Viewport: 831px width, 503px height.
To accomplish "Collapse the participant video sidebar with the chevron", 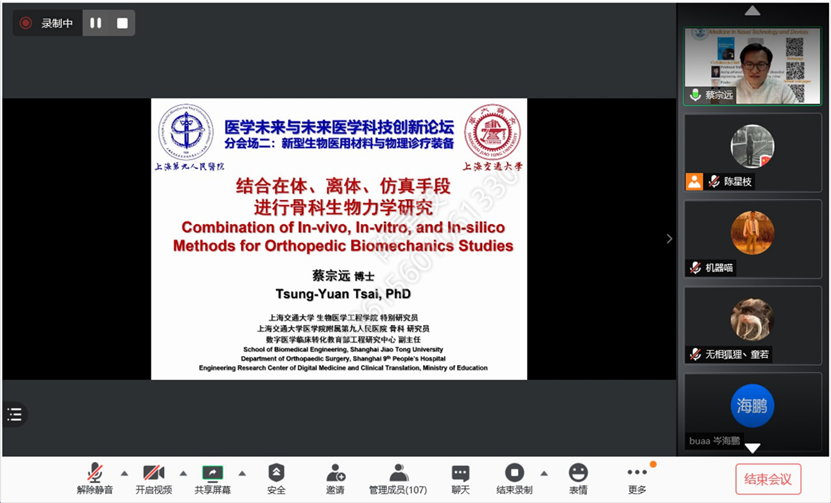I will point(670,239).
